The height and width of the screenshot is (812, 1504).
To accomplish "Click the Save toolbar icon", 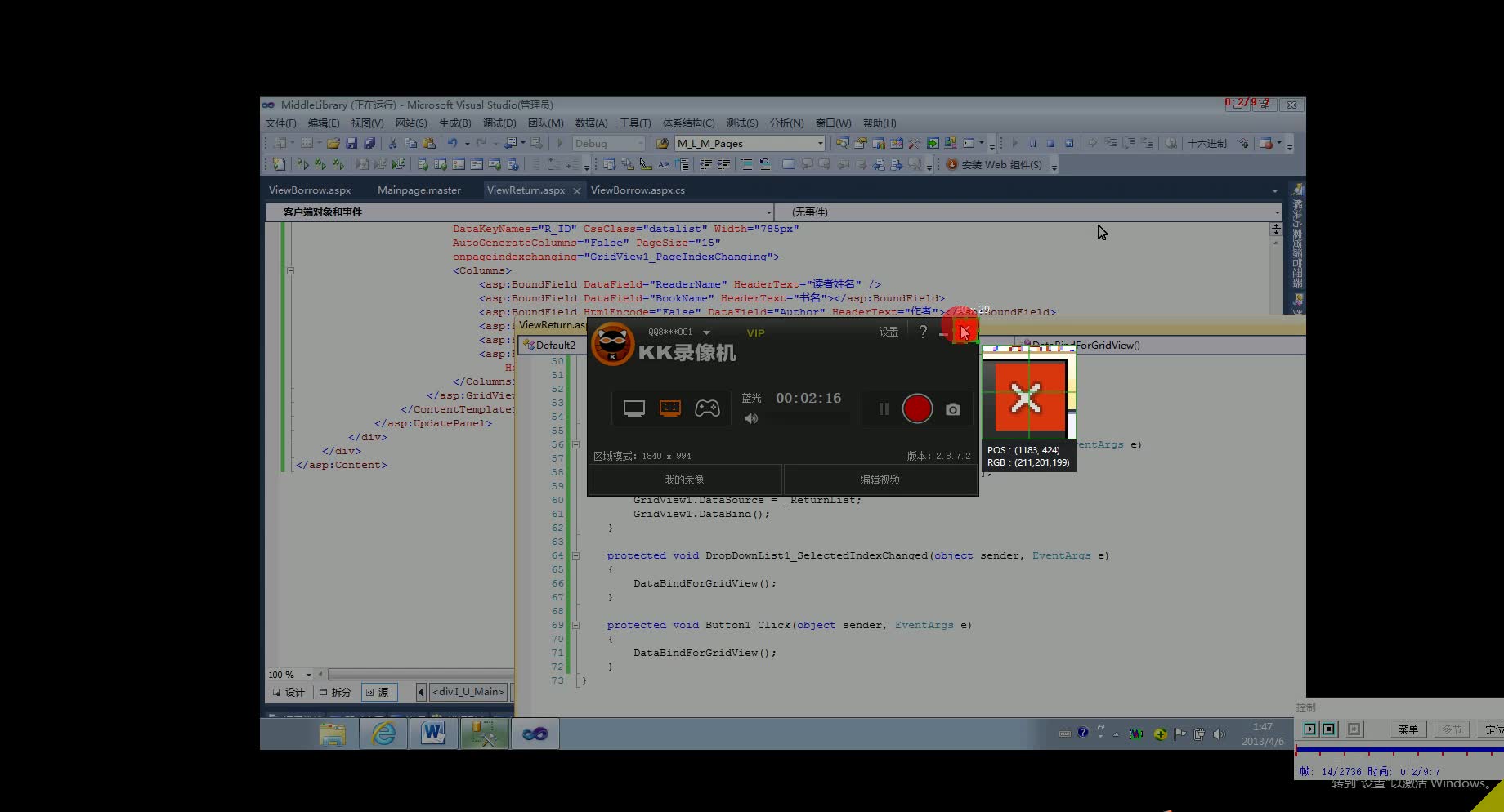I will click(x=351, y=144).
